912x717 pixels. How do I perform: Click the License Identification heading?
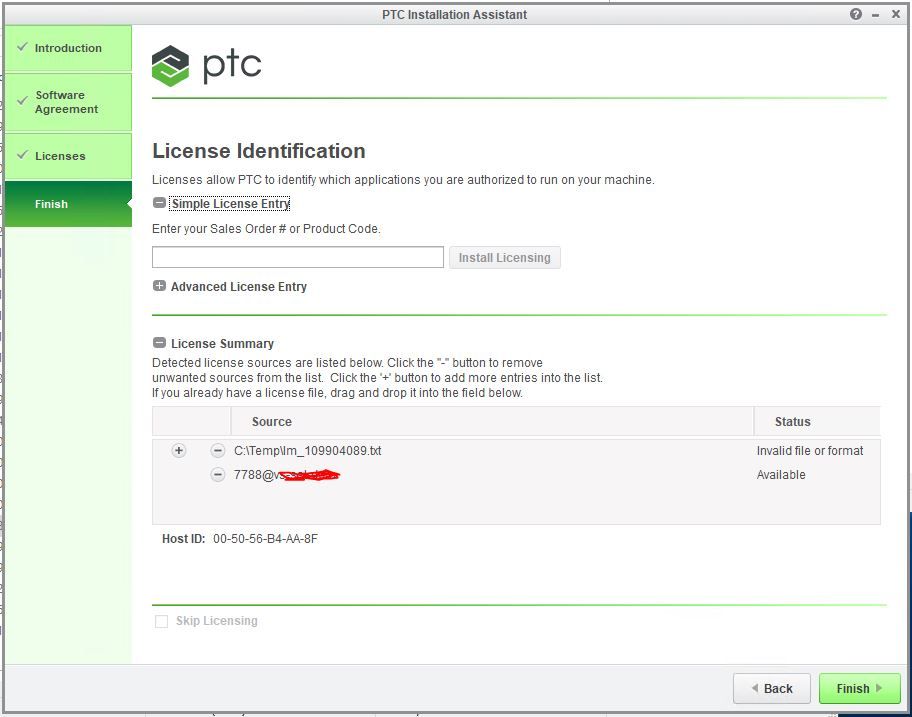coord(259,151)
